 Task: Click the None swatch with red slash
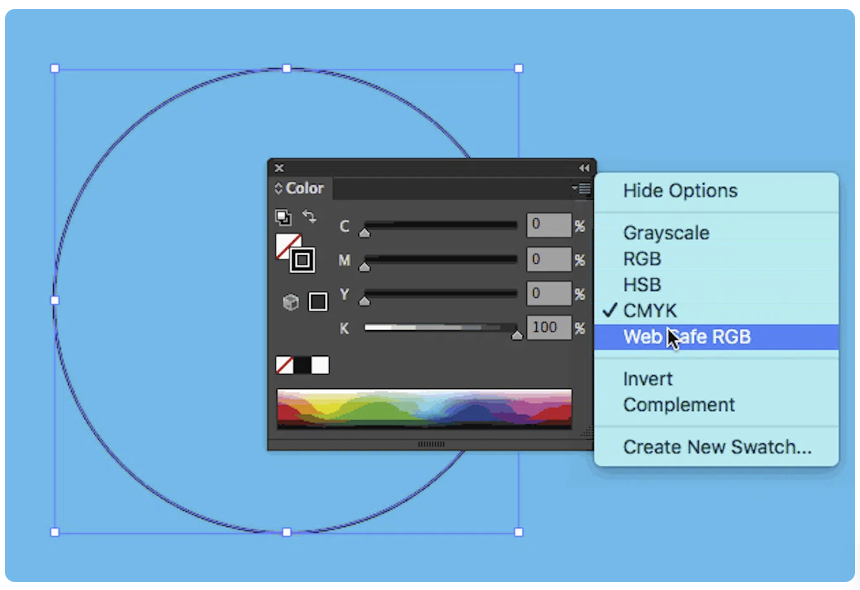[x=284, y=365]
